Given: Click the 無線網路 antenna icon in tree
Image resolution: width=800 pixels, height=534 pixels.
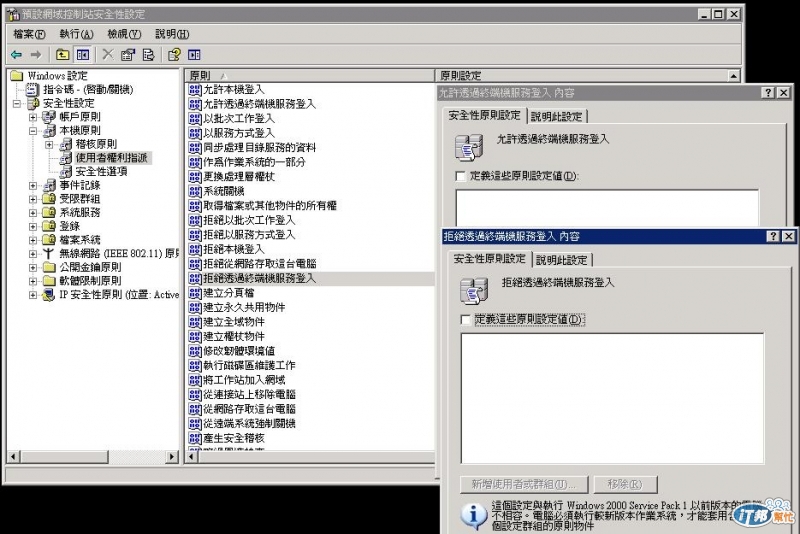Looking at the screenshot, I should [x=48, y=253].
